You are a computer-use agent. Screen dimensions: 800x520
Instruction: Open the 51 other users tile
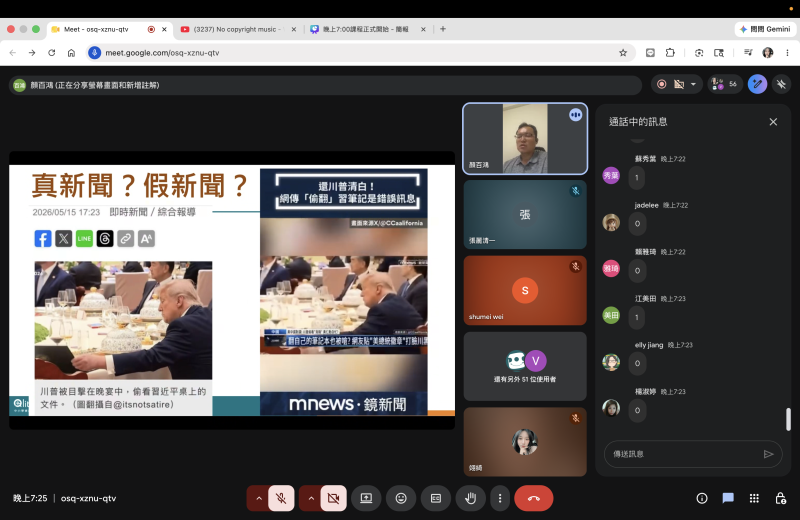525,366
